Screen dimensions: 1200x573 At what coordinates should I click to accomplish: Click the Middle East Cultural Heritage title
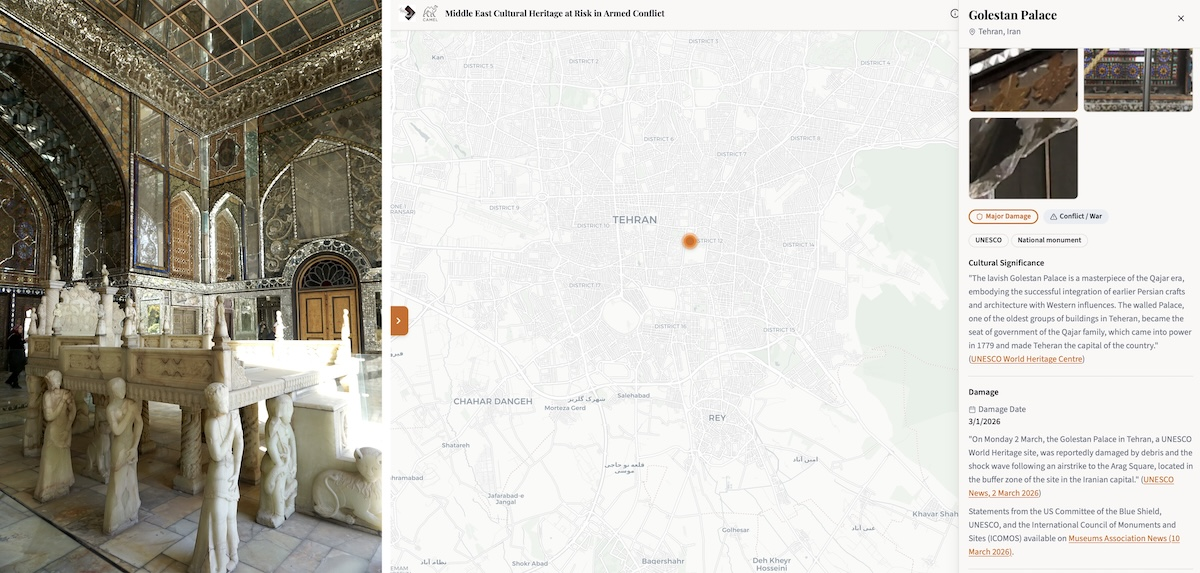[555, 13]
